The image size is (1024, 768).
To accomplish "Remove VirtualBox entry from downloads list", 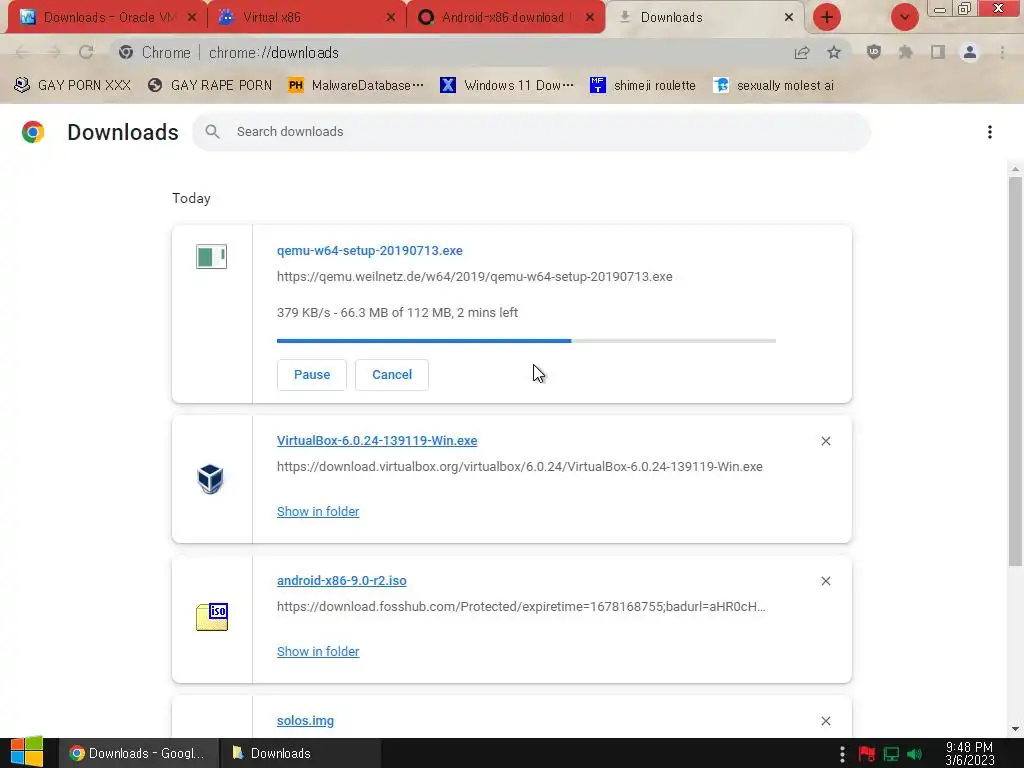I will point(825,441).
